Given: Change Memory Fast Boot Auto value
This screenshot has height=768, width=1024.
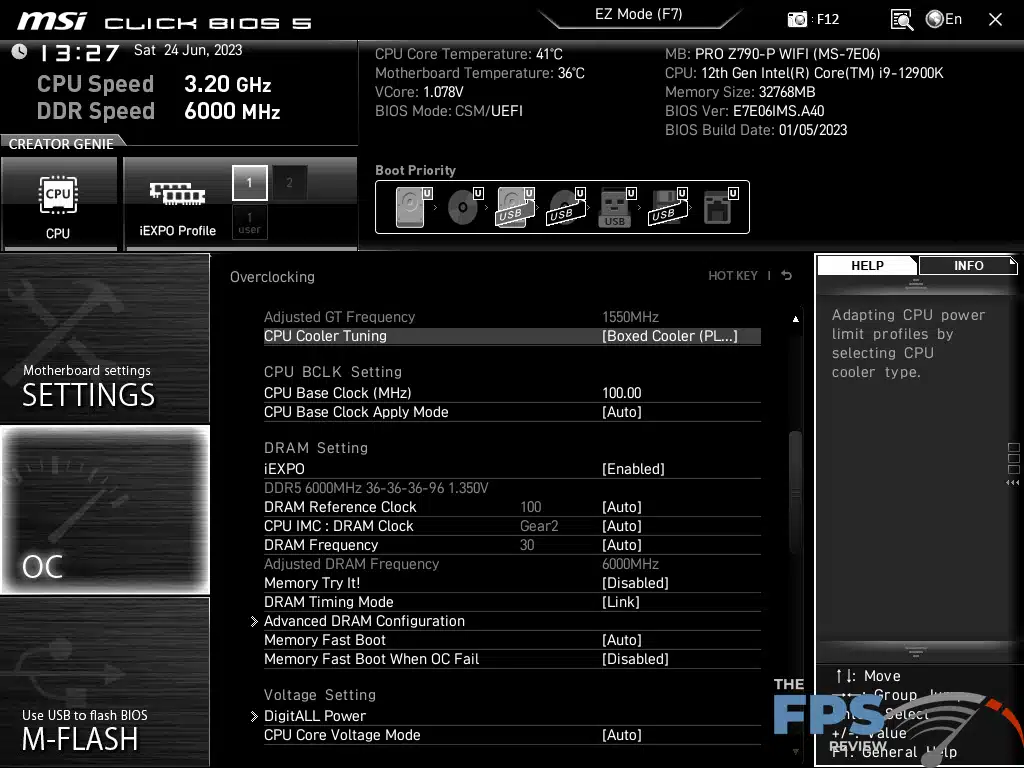Looking at the screenshot, I should coord(622,640).
